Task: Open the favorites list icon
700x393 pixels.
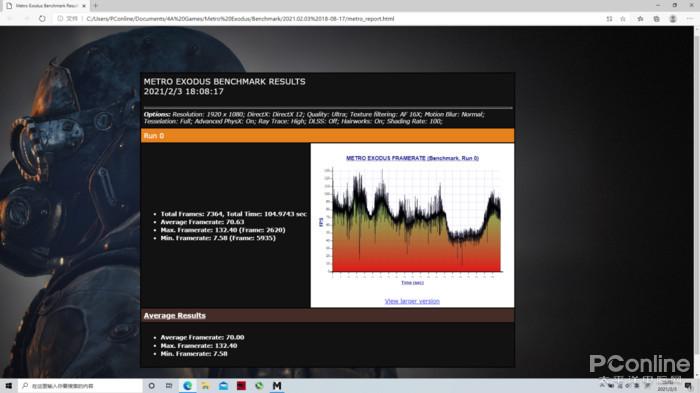Action: pos(640,19)
